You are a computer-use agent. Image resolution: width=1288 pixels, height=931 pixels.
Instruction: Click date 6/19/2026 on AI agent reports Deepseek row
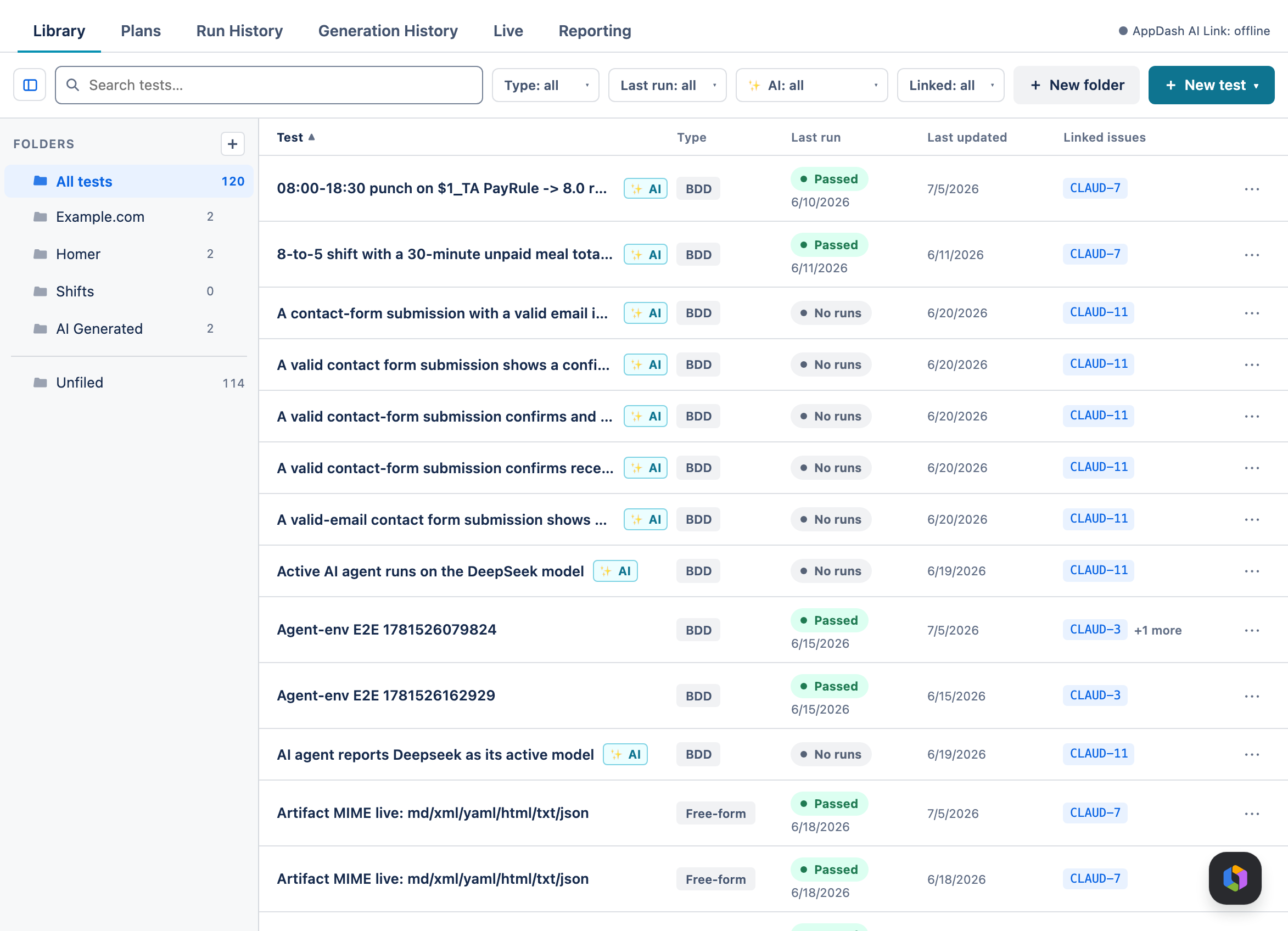point(956,754)
